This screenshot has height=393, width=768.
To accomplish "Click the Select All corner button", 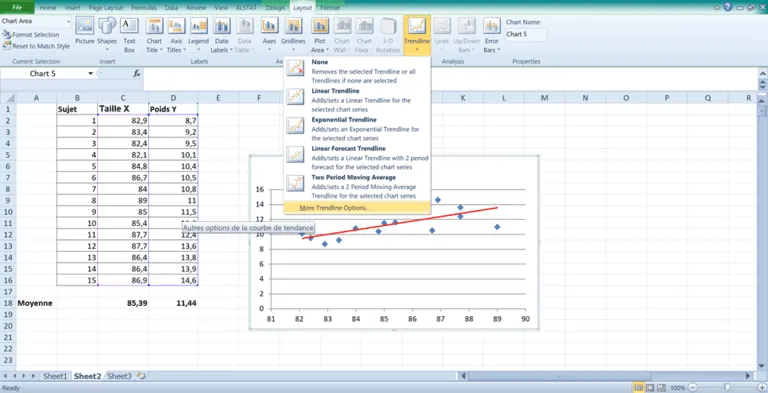I will point(8,98).
